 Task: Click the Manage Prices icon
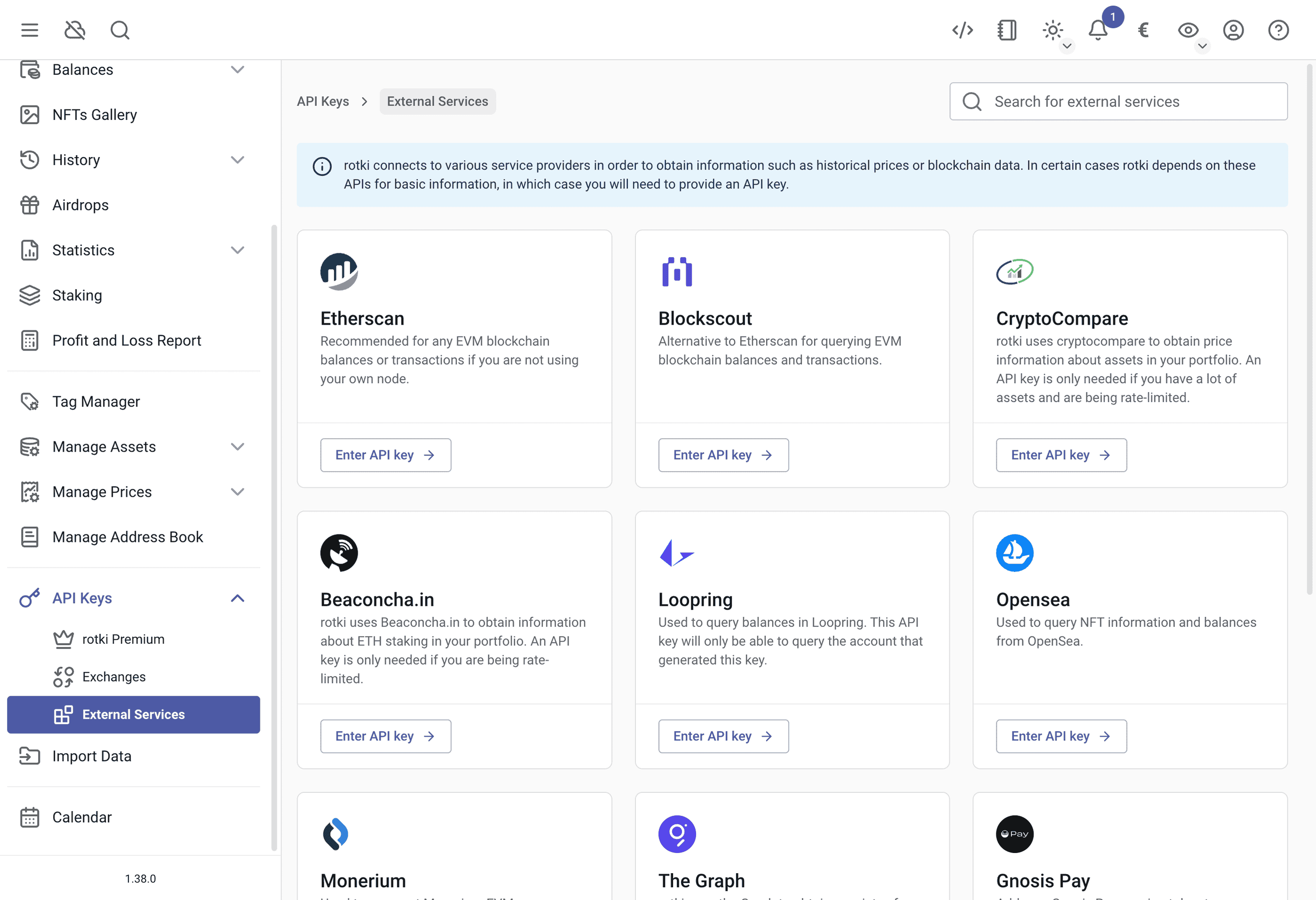(x=30, y=492)
